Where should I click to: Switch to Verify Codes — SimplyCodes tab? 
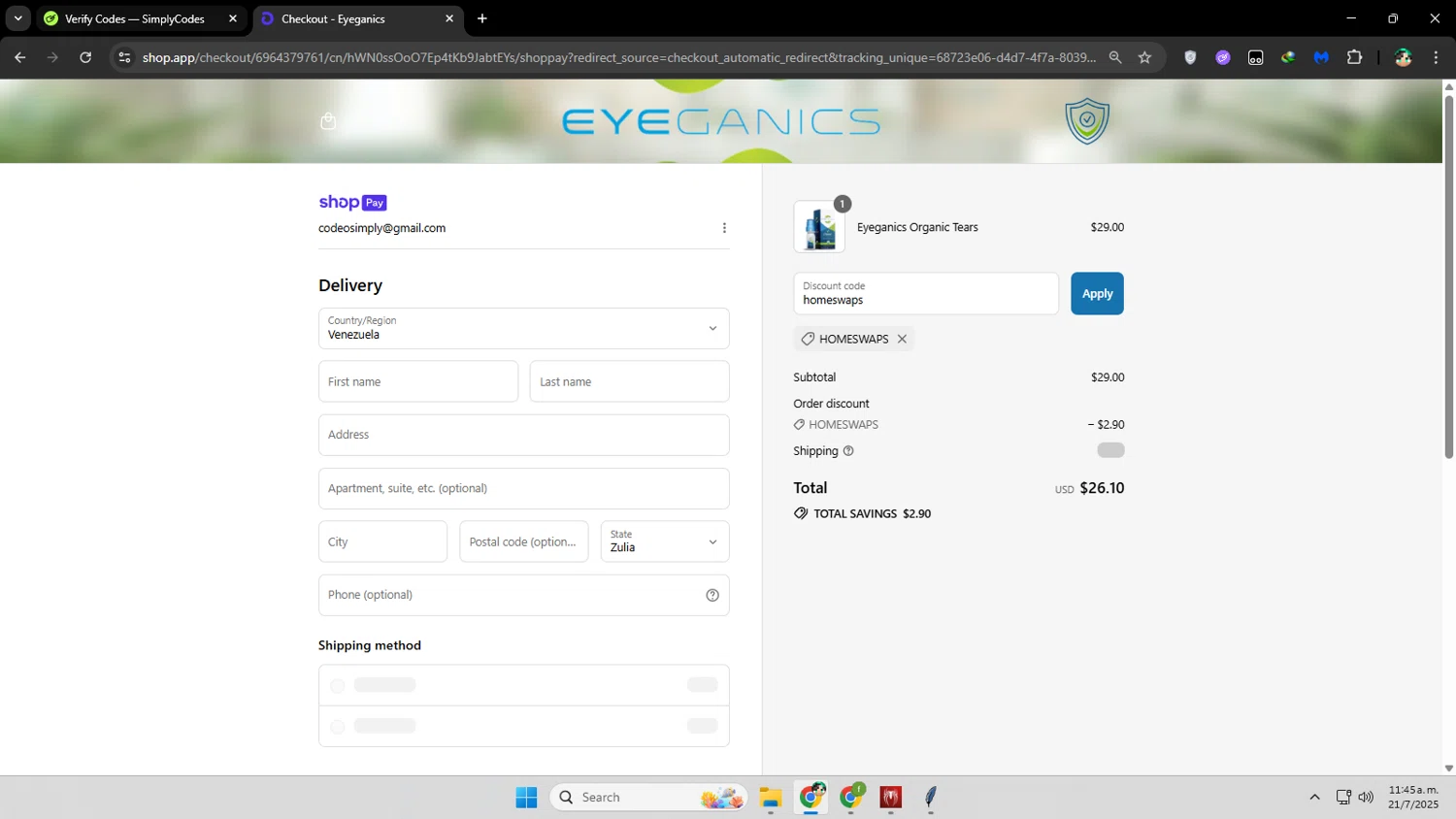(139, 18)
